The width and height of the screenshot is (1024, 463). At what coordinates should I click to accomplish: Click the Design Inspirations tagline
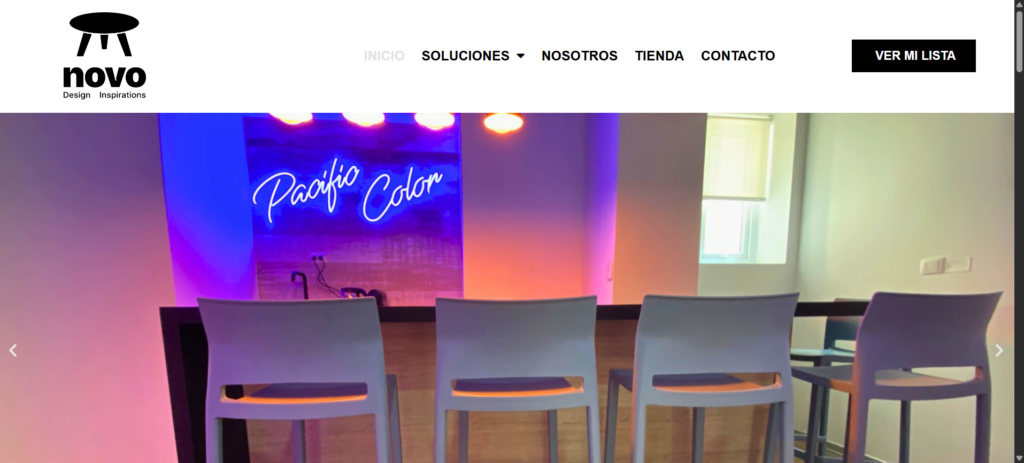(104, 95)
